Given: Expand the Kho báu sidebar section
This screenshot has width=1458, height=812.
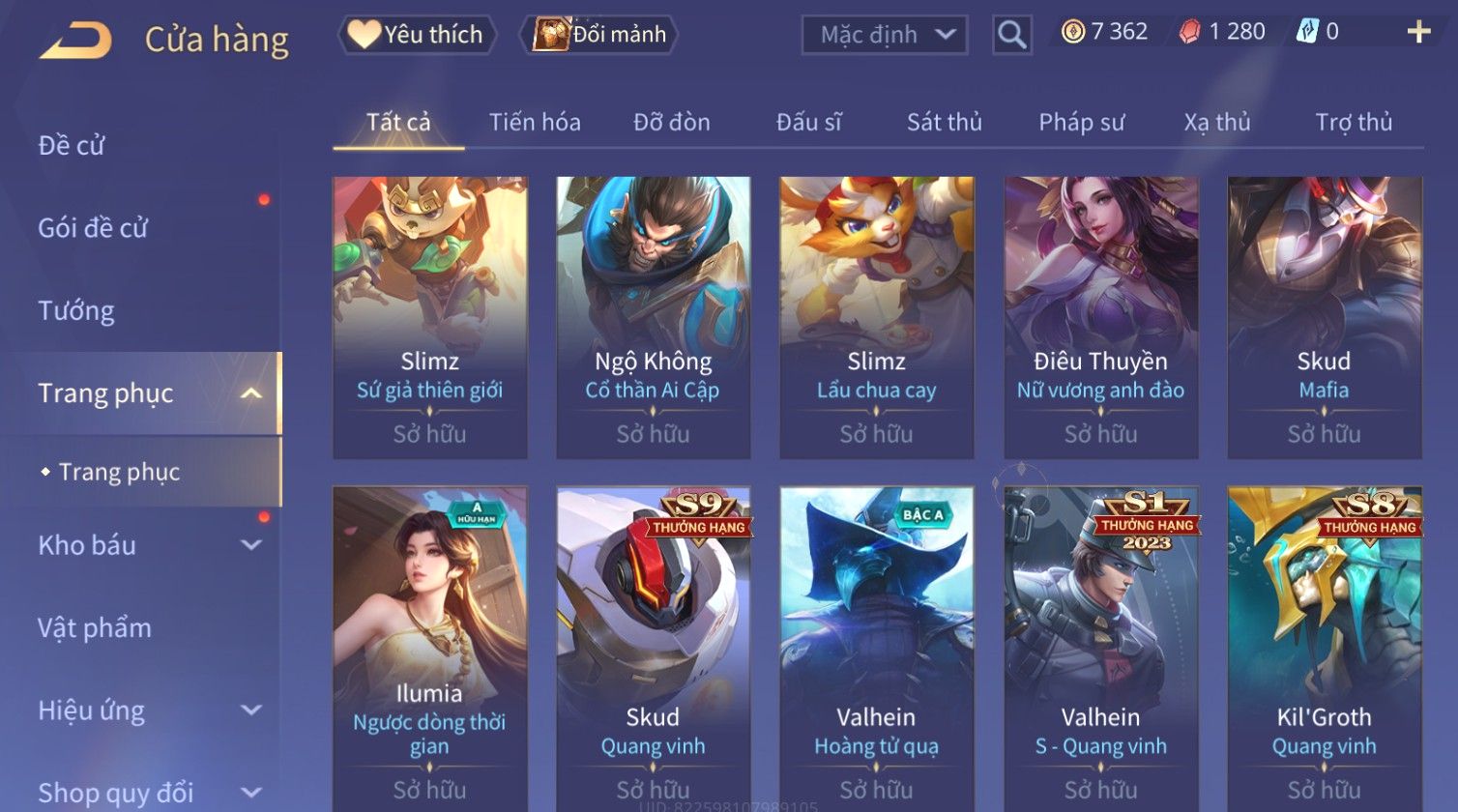Looking at the screenshot, I should (x=250, y=545).
